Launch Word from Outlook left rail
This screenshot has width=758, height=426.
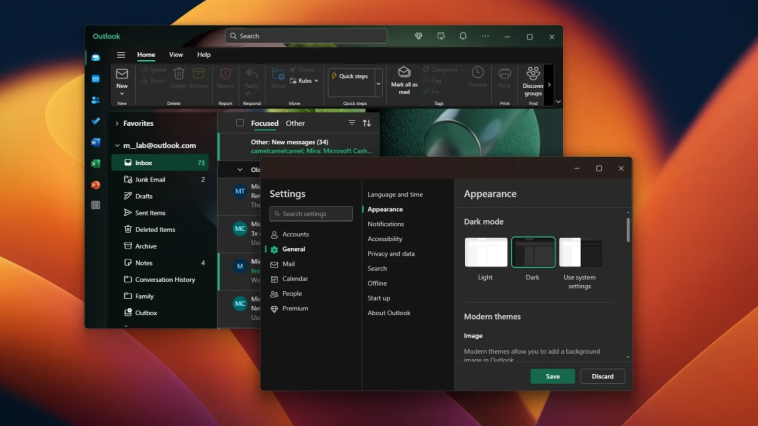(96, 142)
